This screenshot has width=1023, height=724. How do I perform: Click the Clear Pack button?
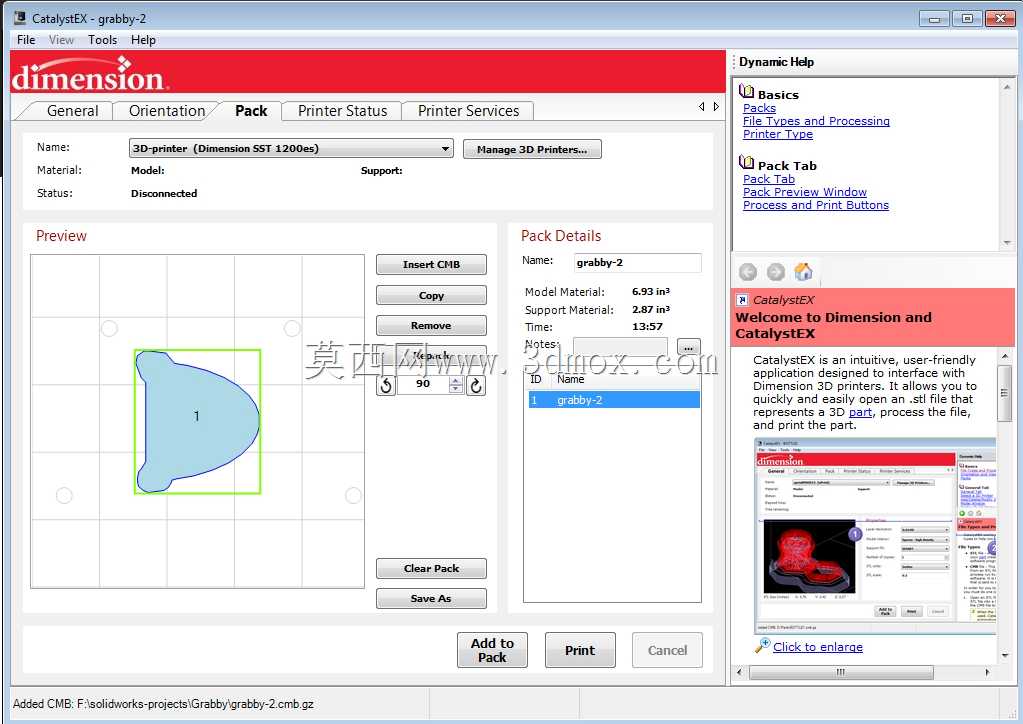tap(431, 568)
